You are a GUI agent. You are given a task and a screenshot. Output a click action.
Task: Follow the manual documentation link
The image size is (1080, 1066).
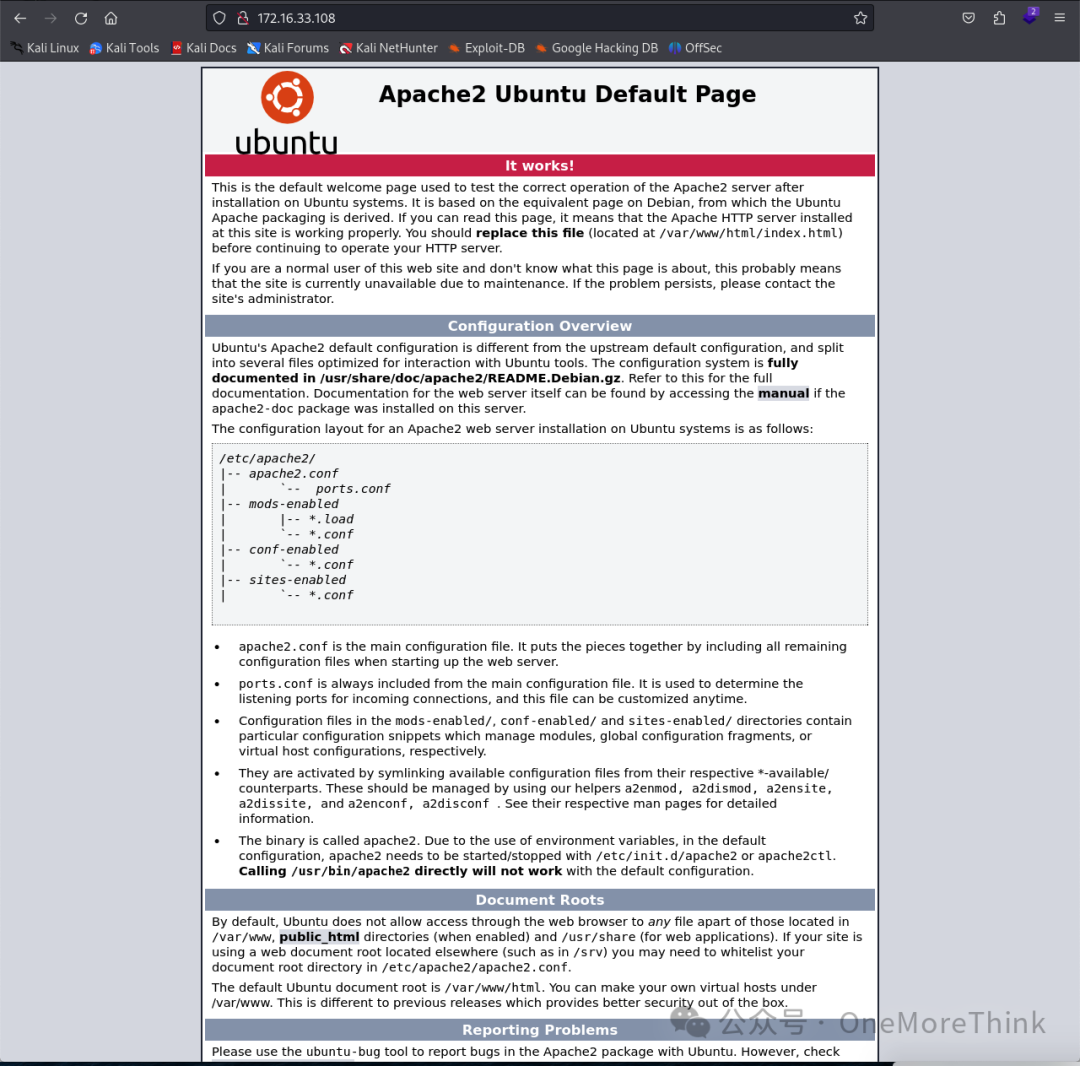783,393
